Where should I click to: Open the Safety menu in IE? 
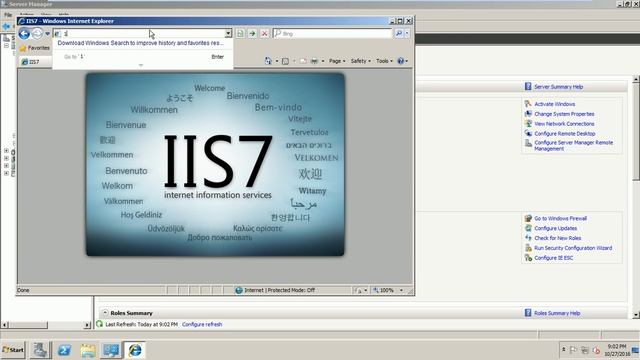(360, 61)
